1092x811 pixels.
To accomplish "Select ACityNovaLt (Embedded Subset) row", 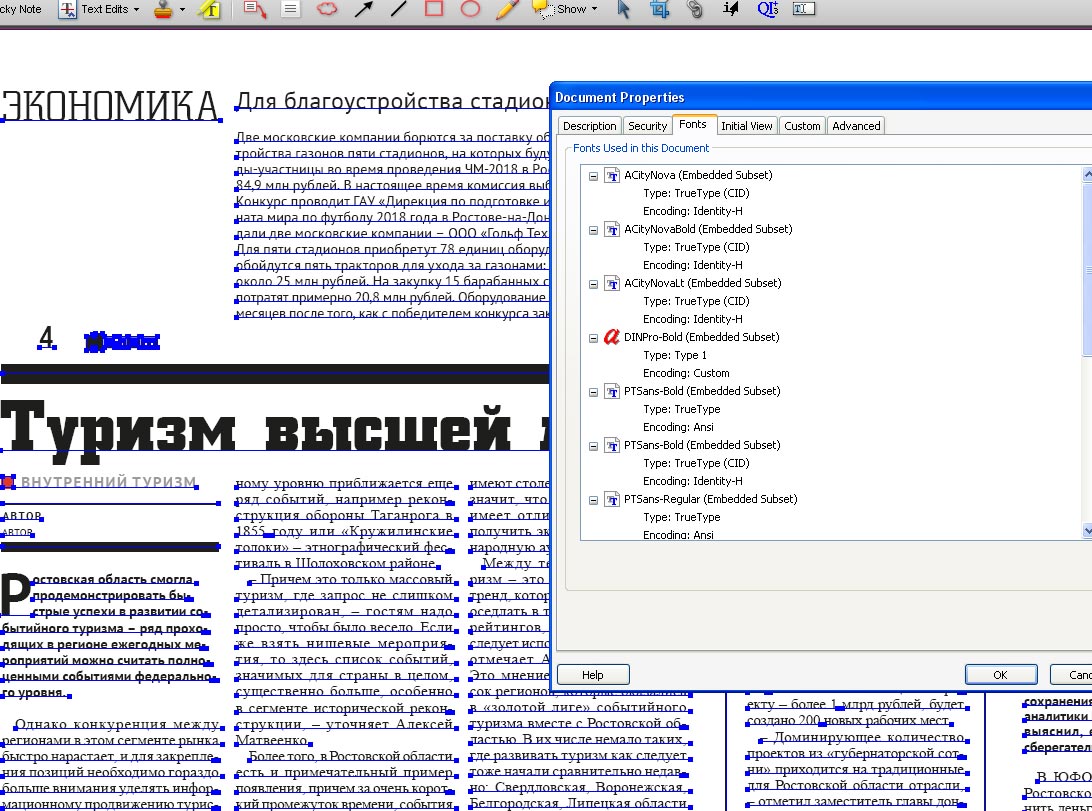I will coord(702,283).
